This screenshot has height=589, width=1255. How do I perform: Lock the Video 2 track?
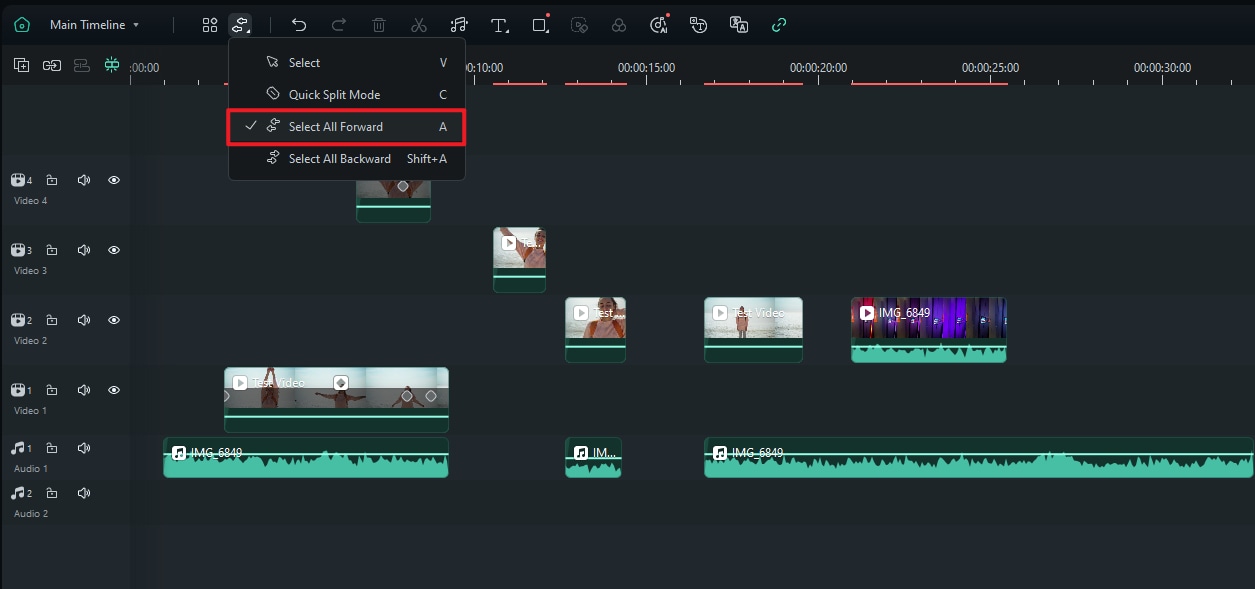(52, 321)
